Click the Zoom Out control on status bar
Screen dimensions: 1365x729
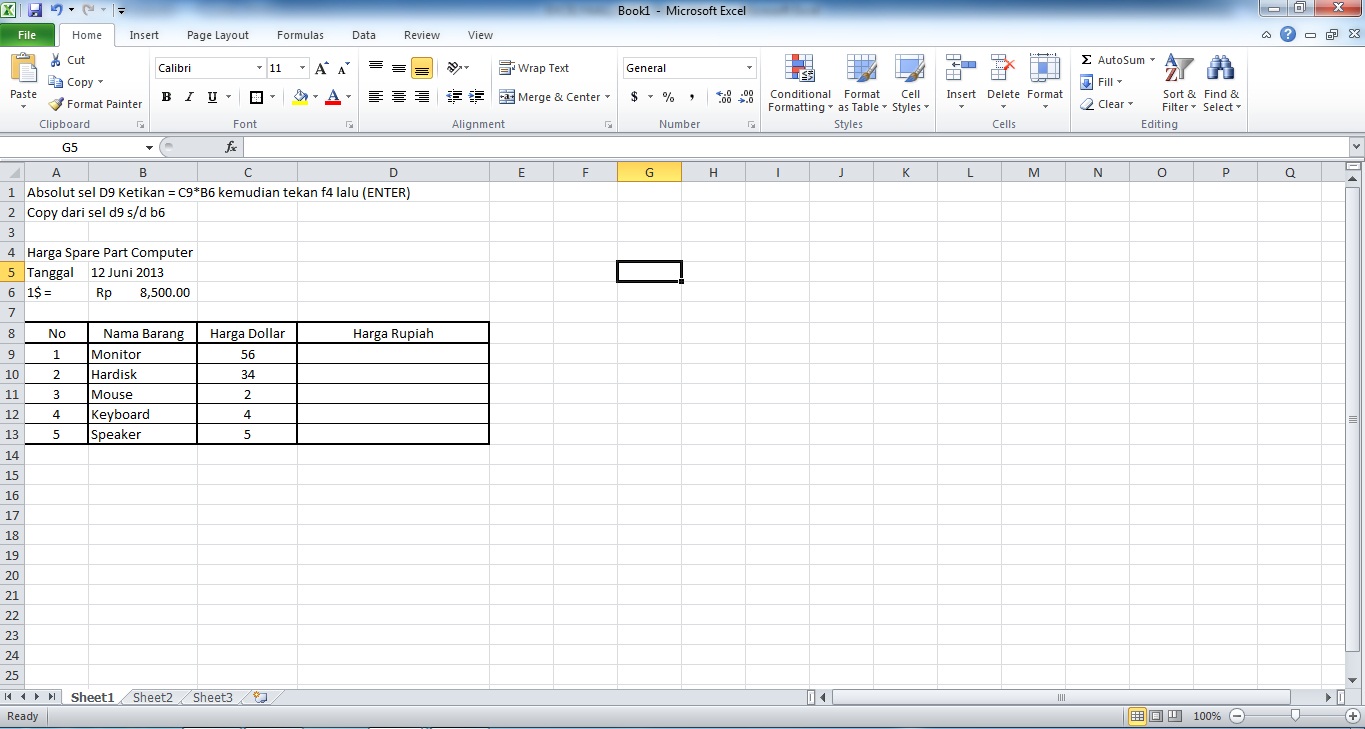pyautogui.click(x=1236, y=716)
